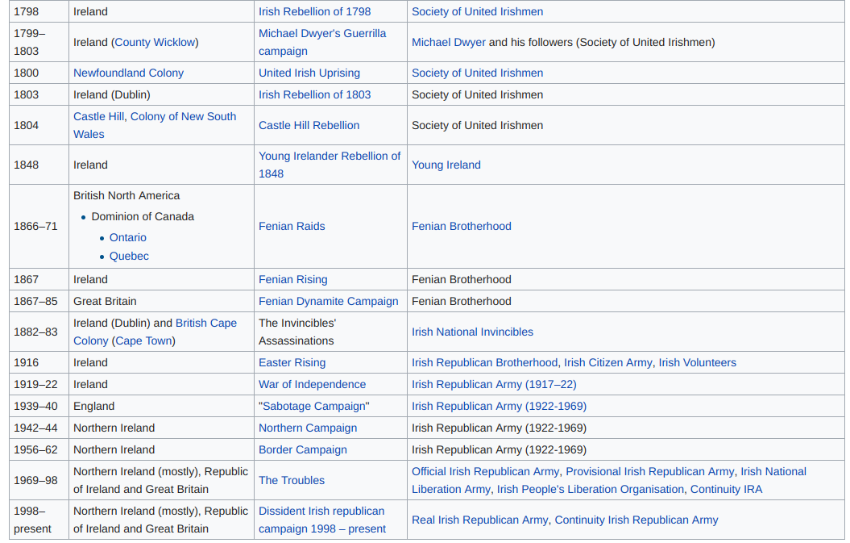
Task: Select the 'British North America' text
Action: click(x=126, y=195)
